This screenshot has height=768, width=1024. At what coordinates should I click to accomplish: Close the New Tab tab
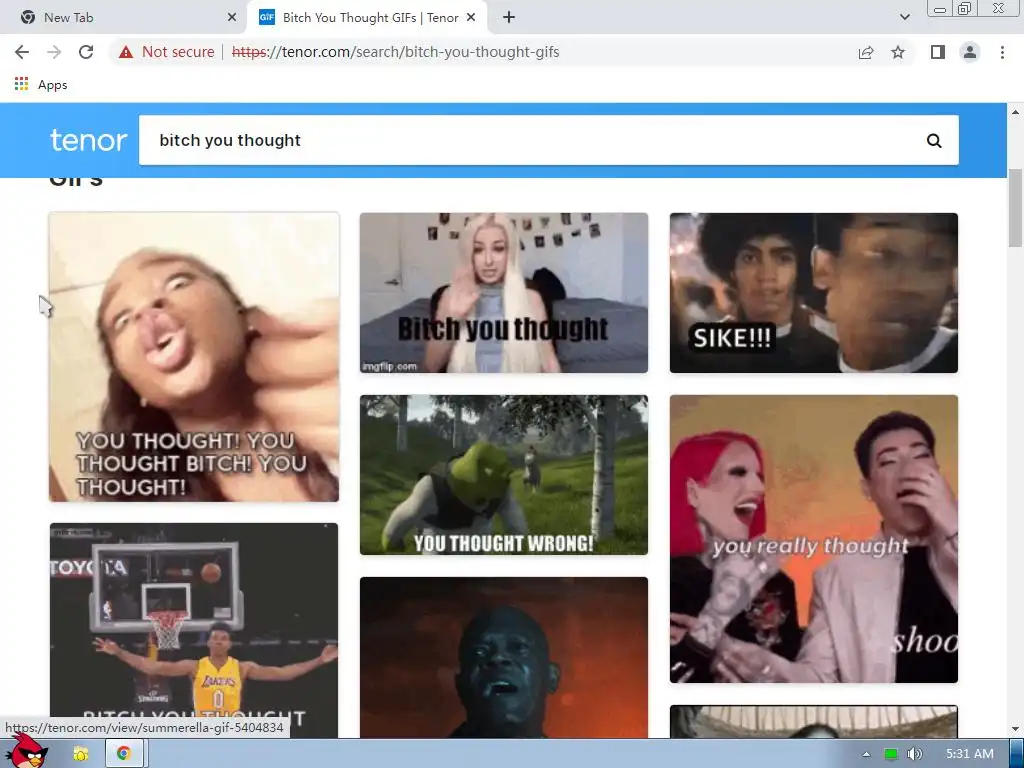pyautogui.click(x=232, y=18)
